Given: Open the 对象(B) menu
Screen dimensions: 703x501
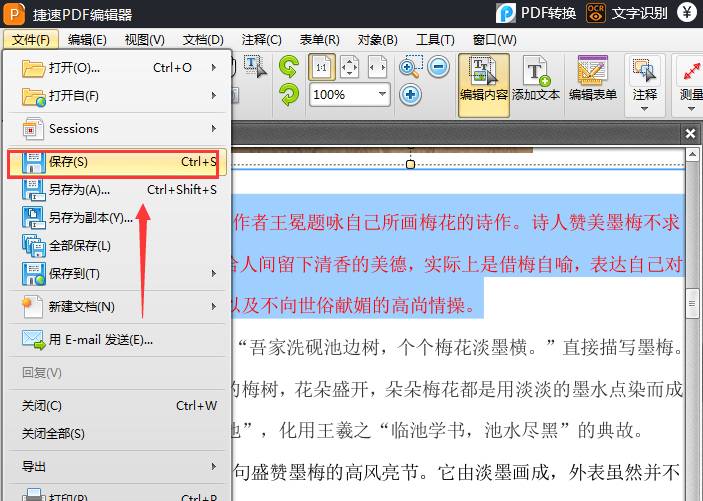Looking at the screenshot, I should [x=378, y=39].
